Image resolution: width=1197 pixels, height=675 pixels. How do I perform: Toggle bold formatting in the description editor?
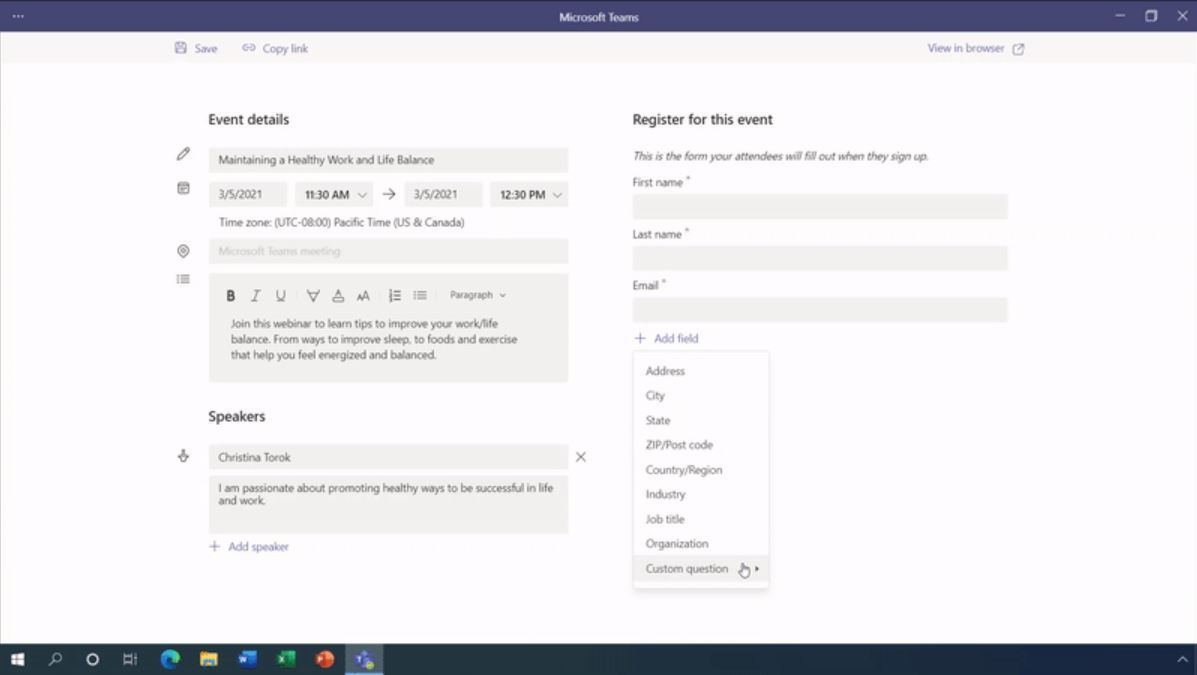230,295
